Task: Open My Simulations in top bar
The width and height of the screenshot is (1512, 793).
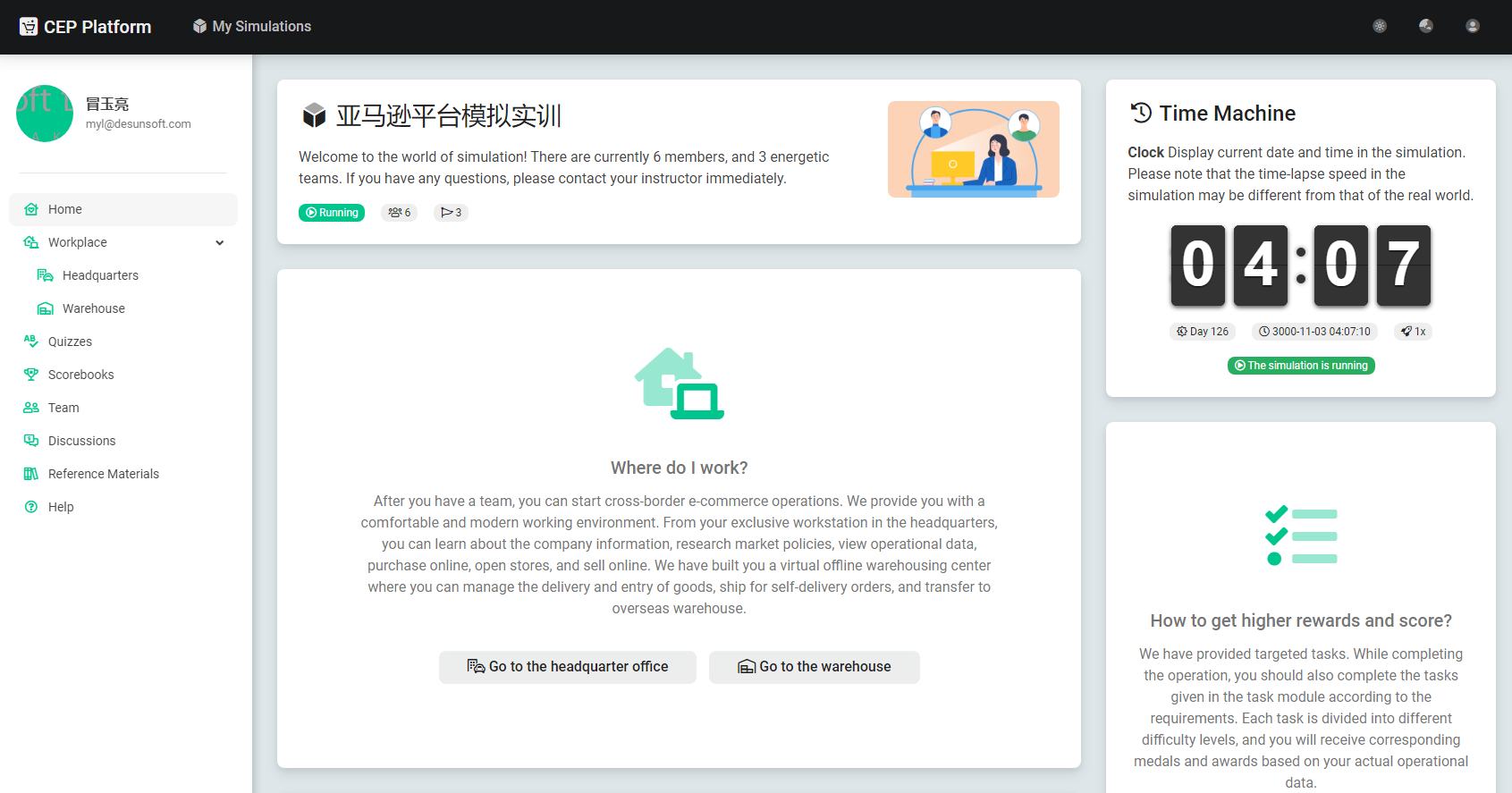Action: pyautogui.click(x=252, y=27)
